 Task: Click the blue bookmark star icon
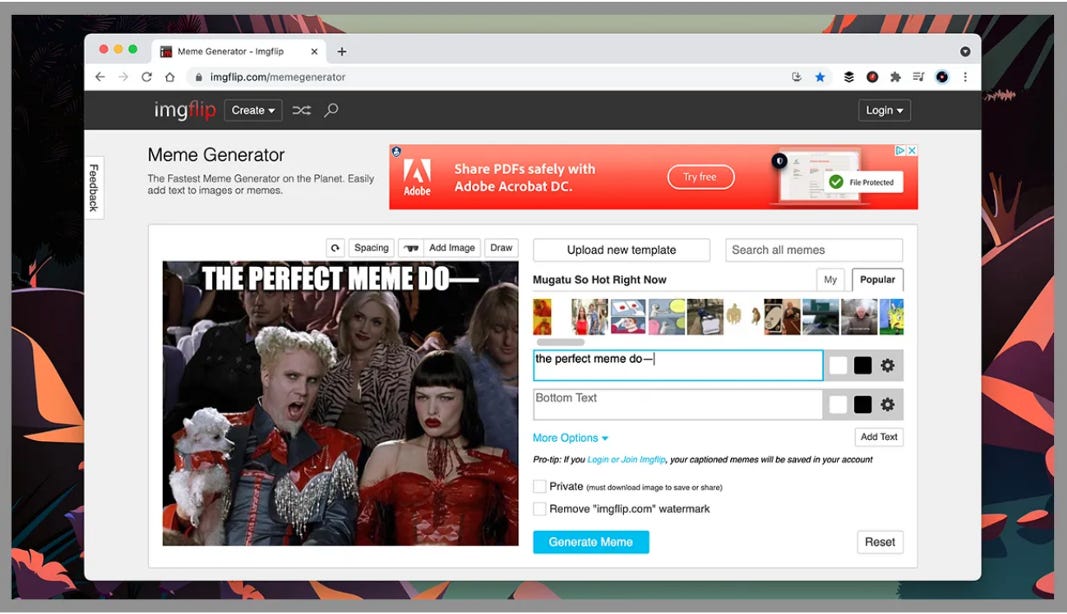[820, 77]
